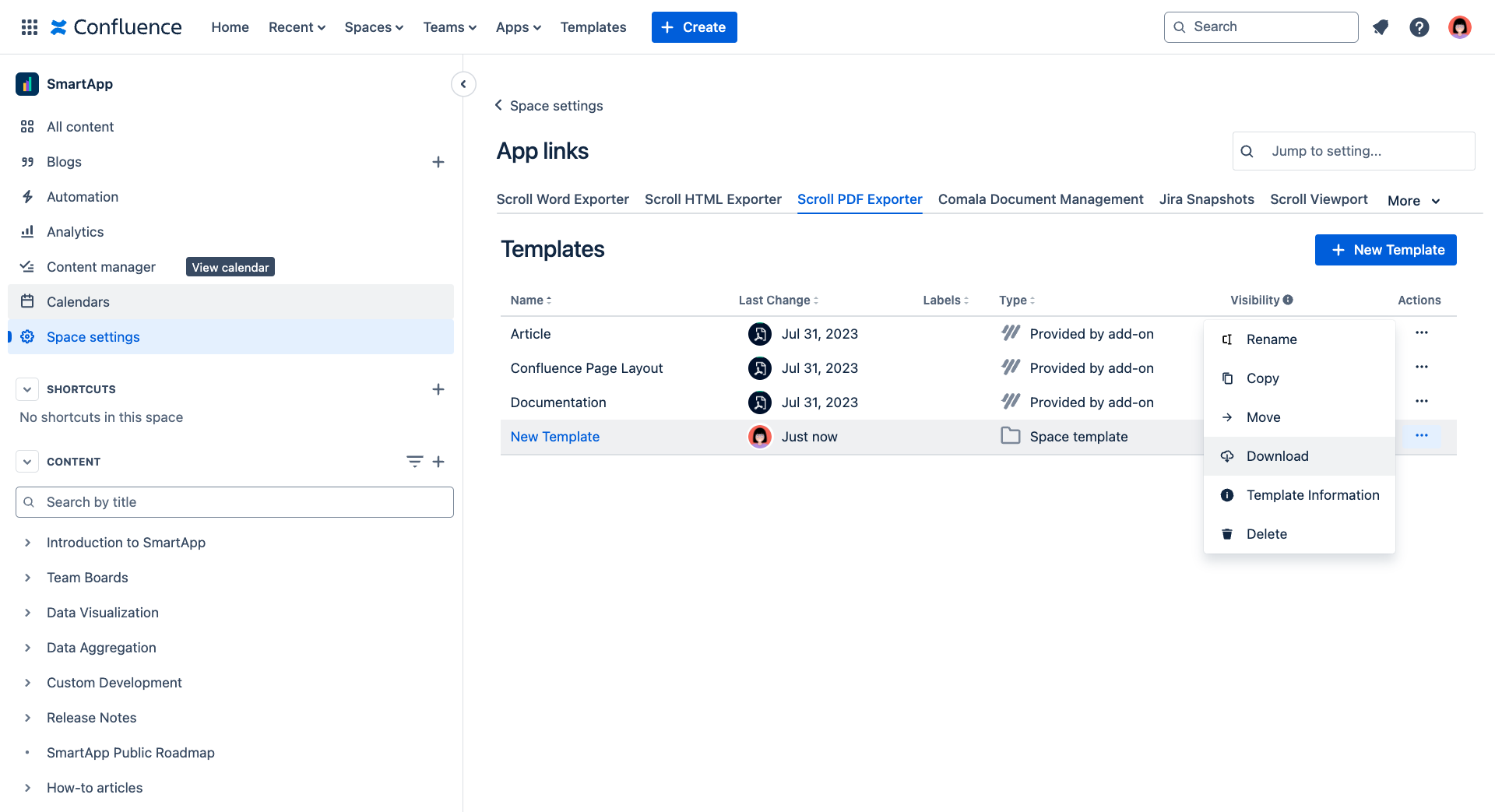Click the New Template button
Image resolution: width=1495 pixels, height=812 pixels.
click(x=1385, y=250)
